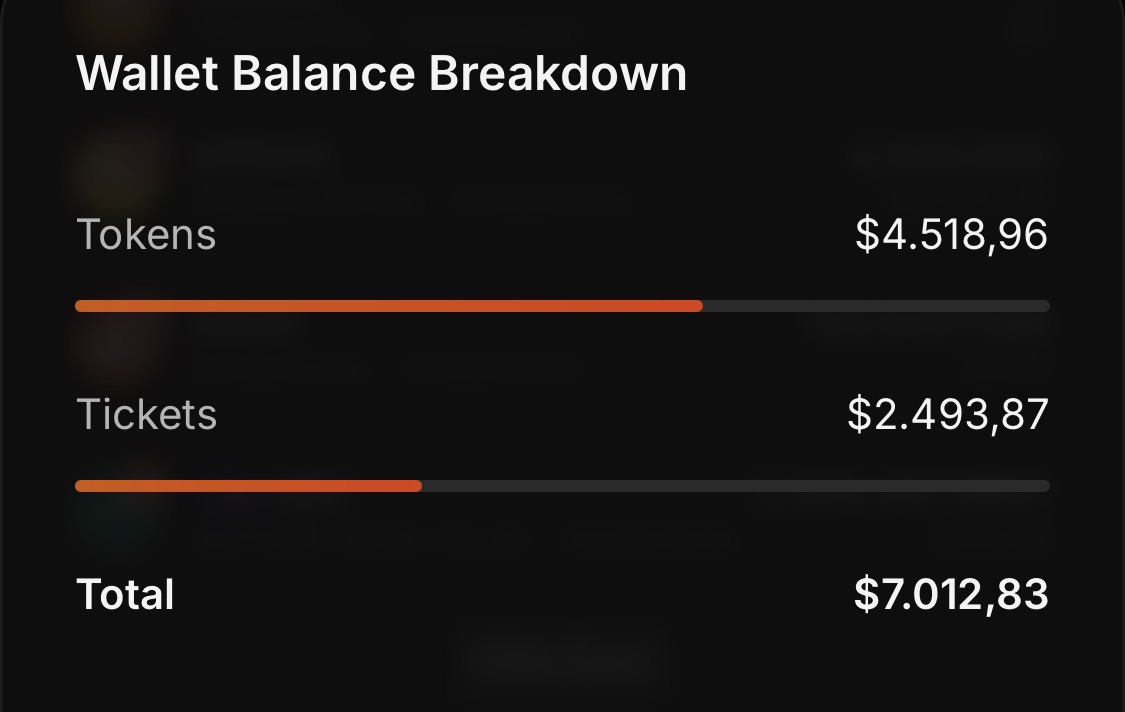Screen dimensions: 1125x712
Task: Click the far right end of Tokens track
Action: [x=1047, y=306]
